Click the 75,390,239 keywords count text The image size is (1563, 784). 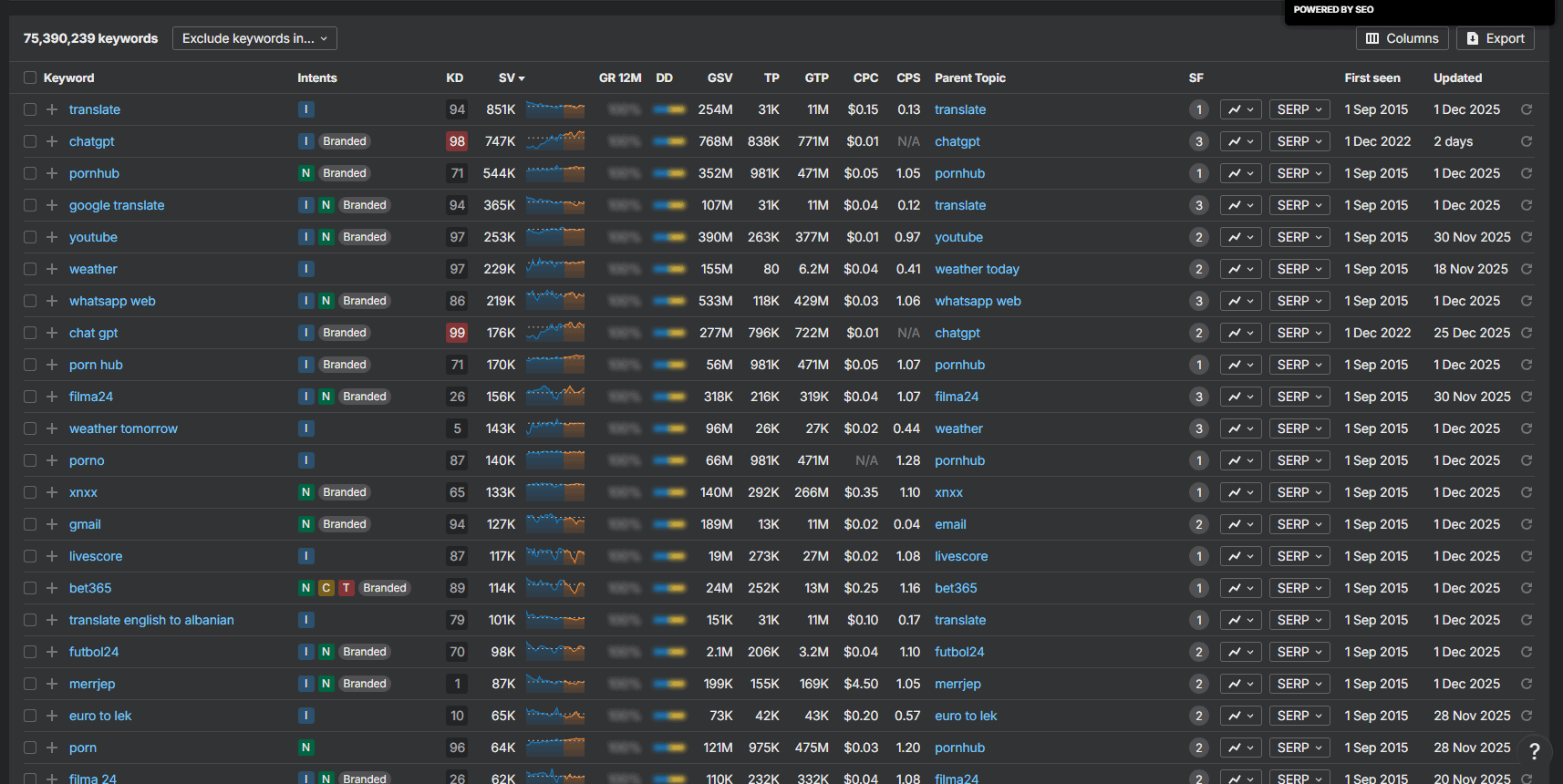point(90,38)
